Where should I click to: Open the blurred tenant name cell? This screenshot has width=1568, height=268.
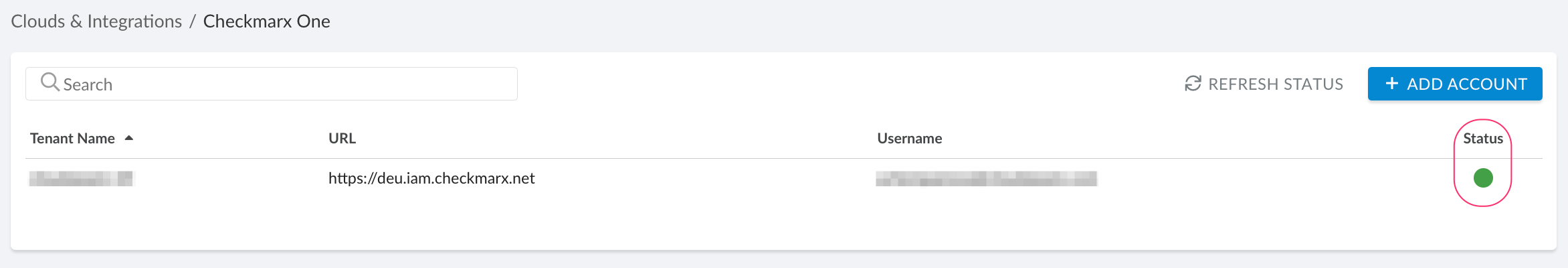[82, 178]
